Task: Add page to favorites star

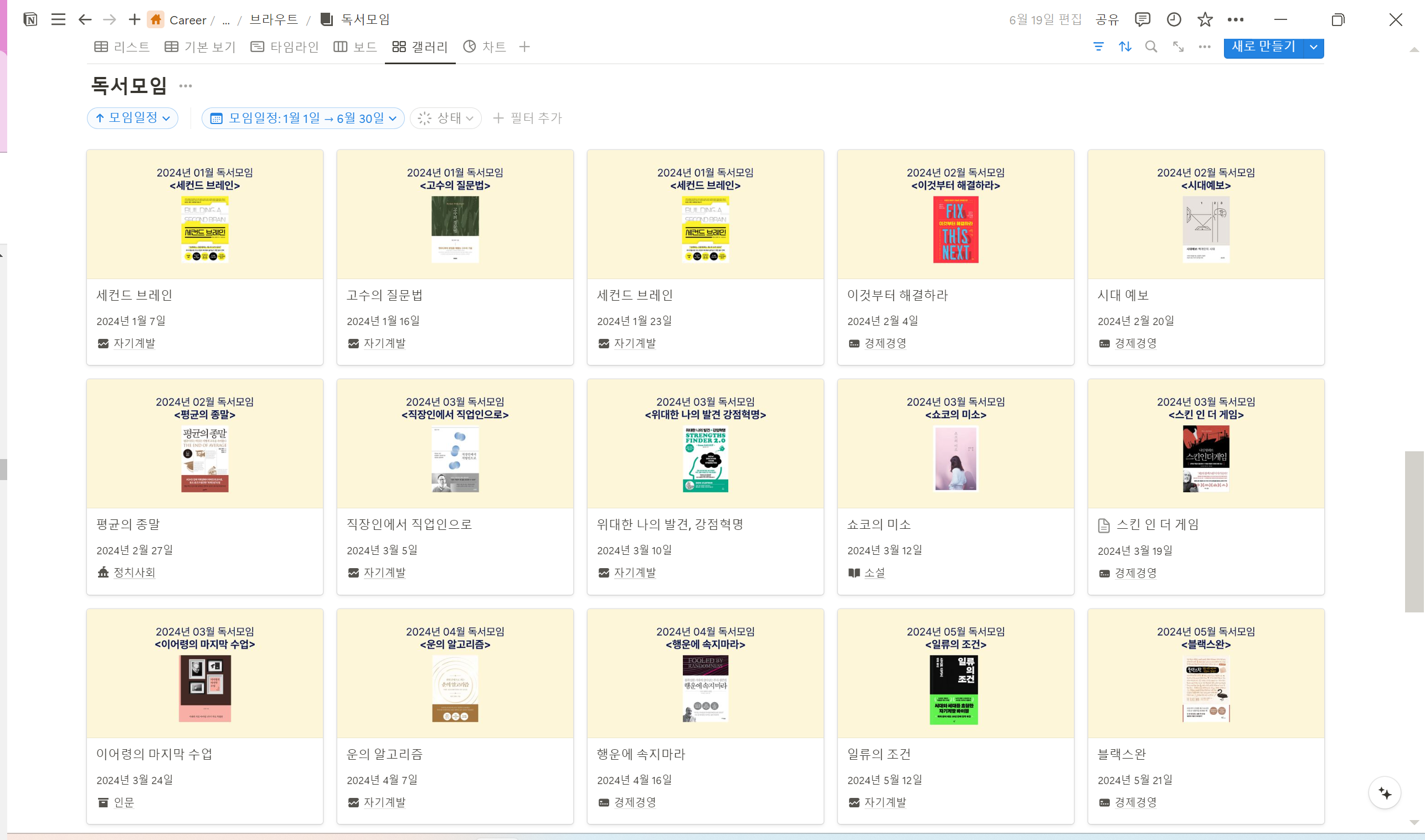Action: pos(1205,19)
